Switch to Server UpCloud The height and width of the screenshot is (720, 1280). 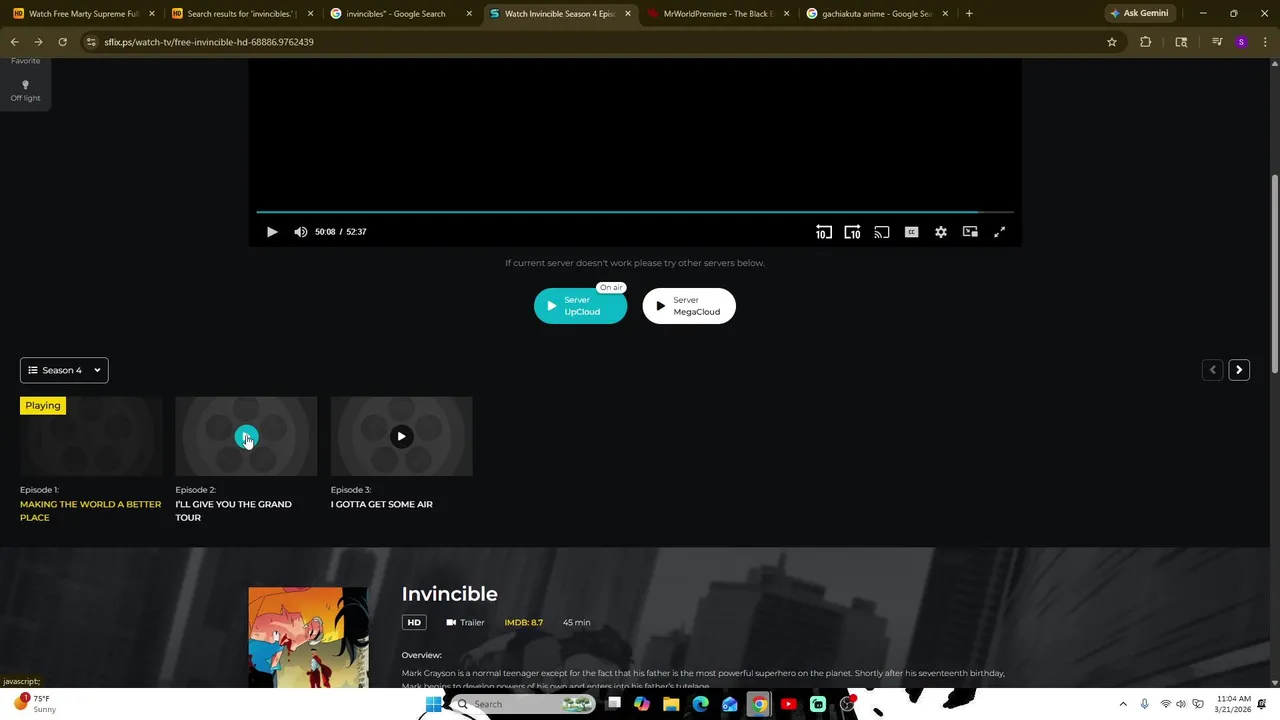tap(580, 306)
